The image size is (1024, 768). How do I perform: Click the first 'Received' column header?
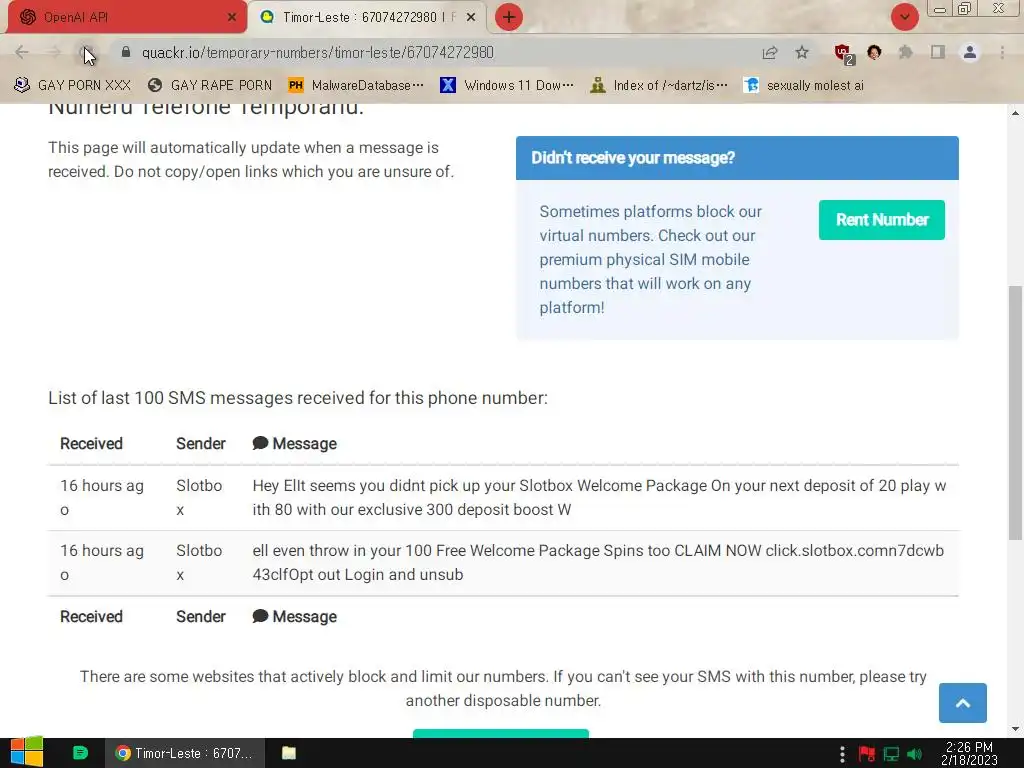click(91, 444)
